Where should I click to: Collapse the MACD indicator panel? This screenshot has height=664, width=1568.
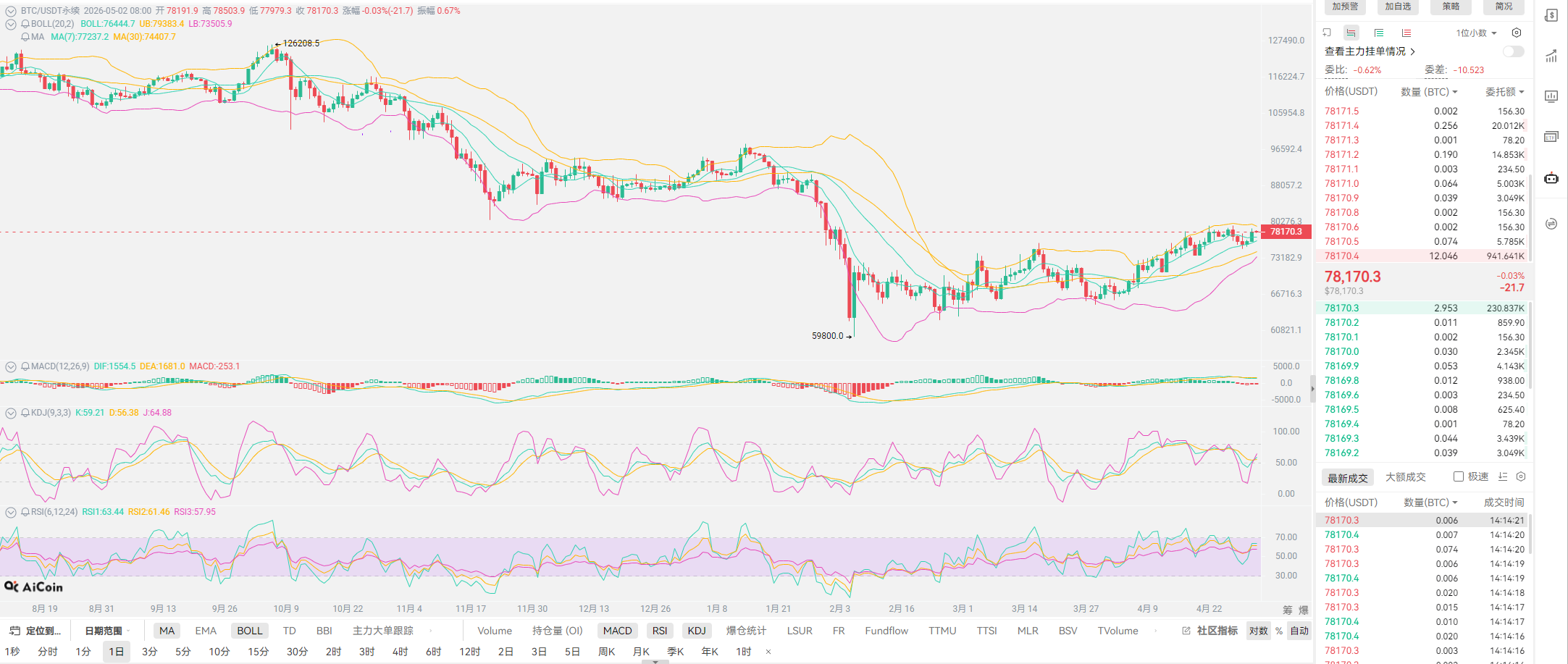point(11,366)
